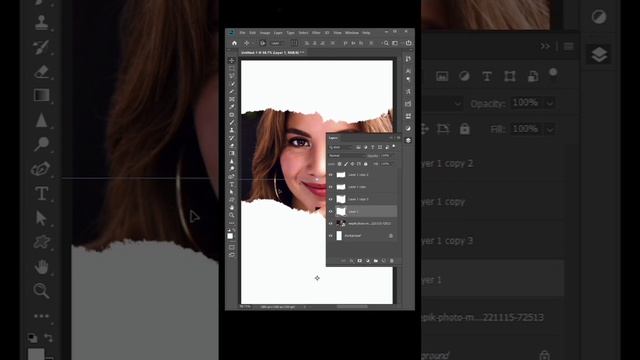Open the Layers icon in the collapsed dock
The width and height of the screenshot is (640, 360).
(408, 140)
